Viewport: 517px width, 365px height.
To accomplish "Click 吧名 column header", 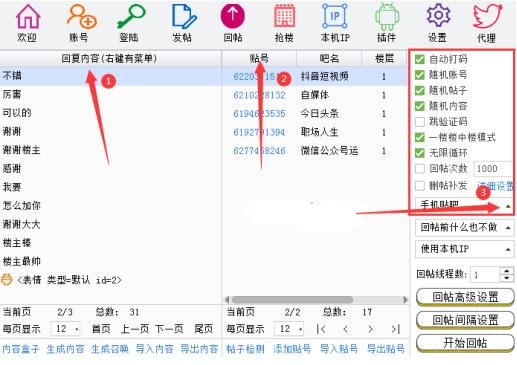I will [329, 59].
